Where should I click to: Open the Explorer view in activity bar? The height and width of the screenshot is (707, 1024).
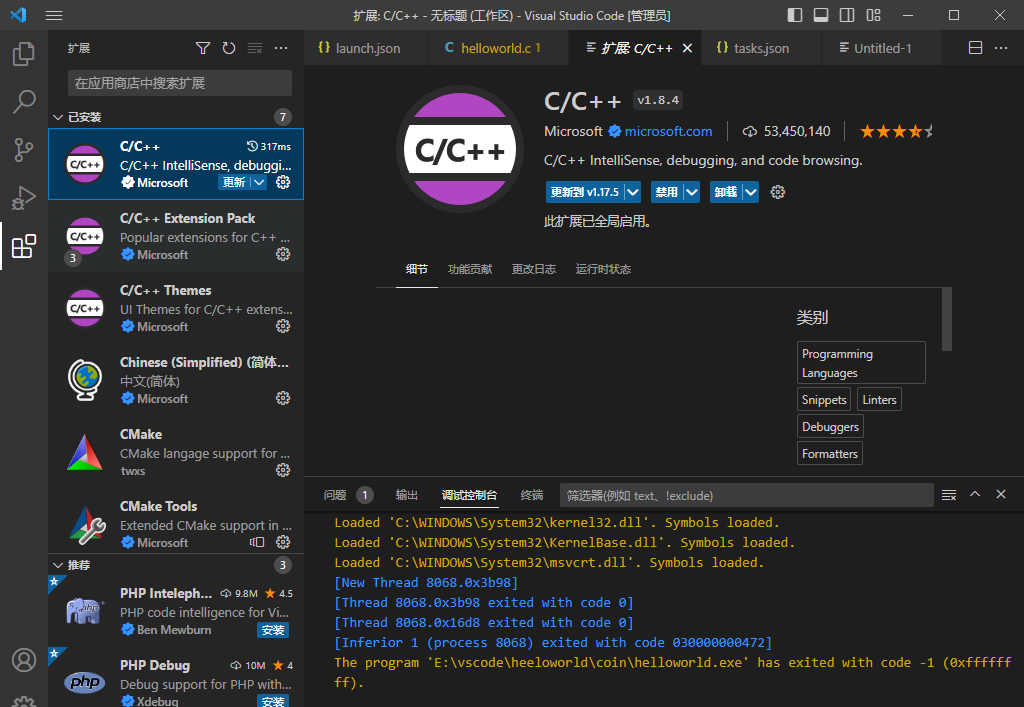24,54
